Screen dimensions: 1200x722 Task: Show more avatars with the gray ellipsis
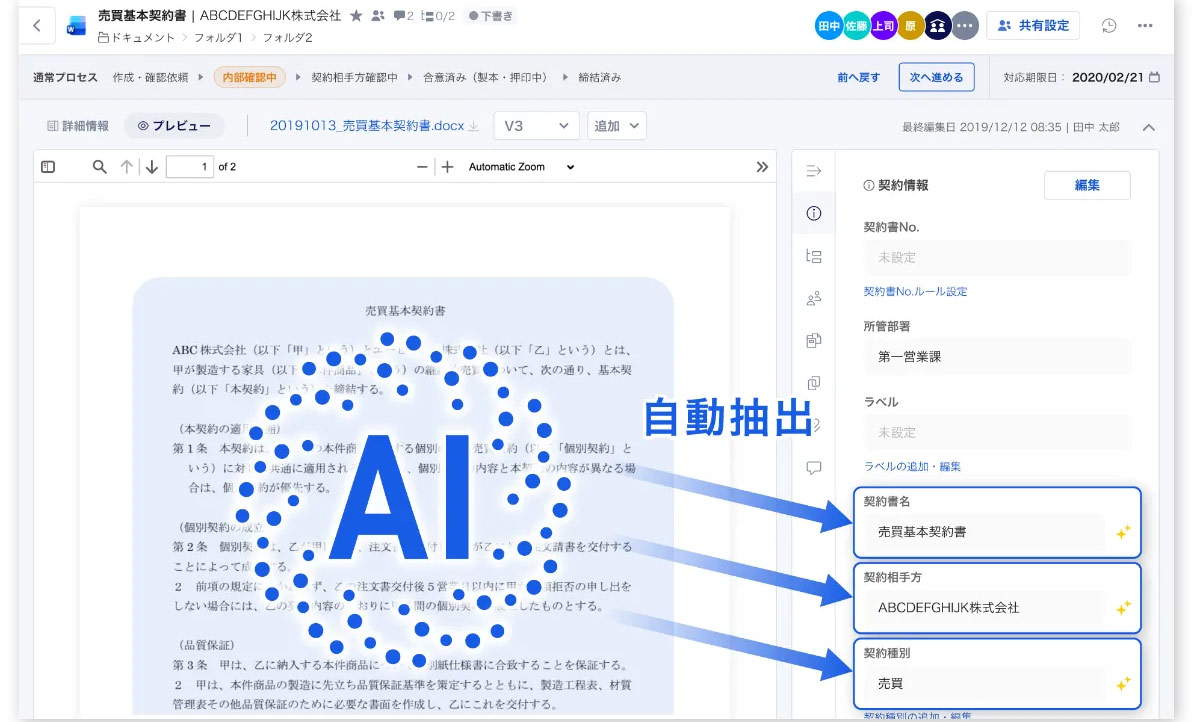[964, 26]
